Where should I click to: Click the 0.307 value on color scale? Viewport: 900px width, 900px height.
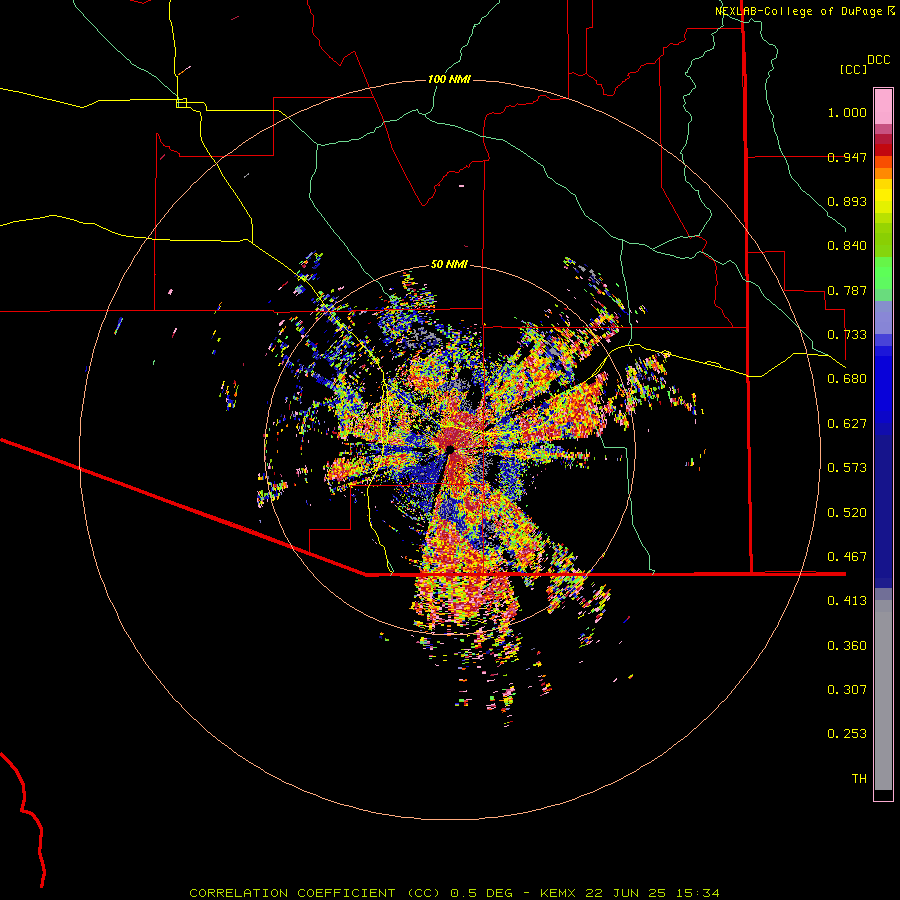click(847, 690)
